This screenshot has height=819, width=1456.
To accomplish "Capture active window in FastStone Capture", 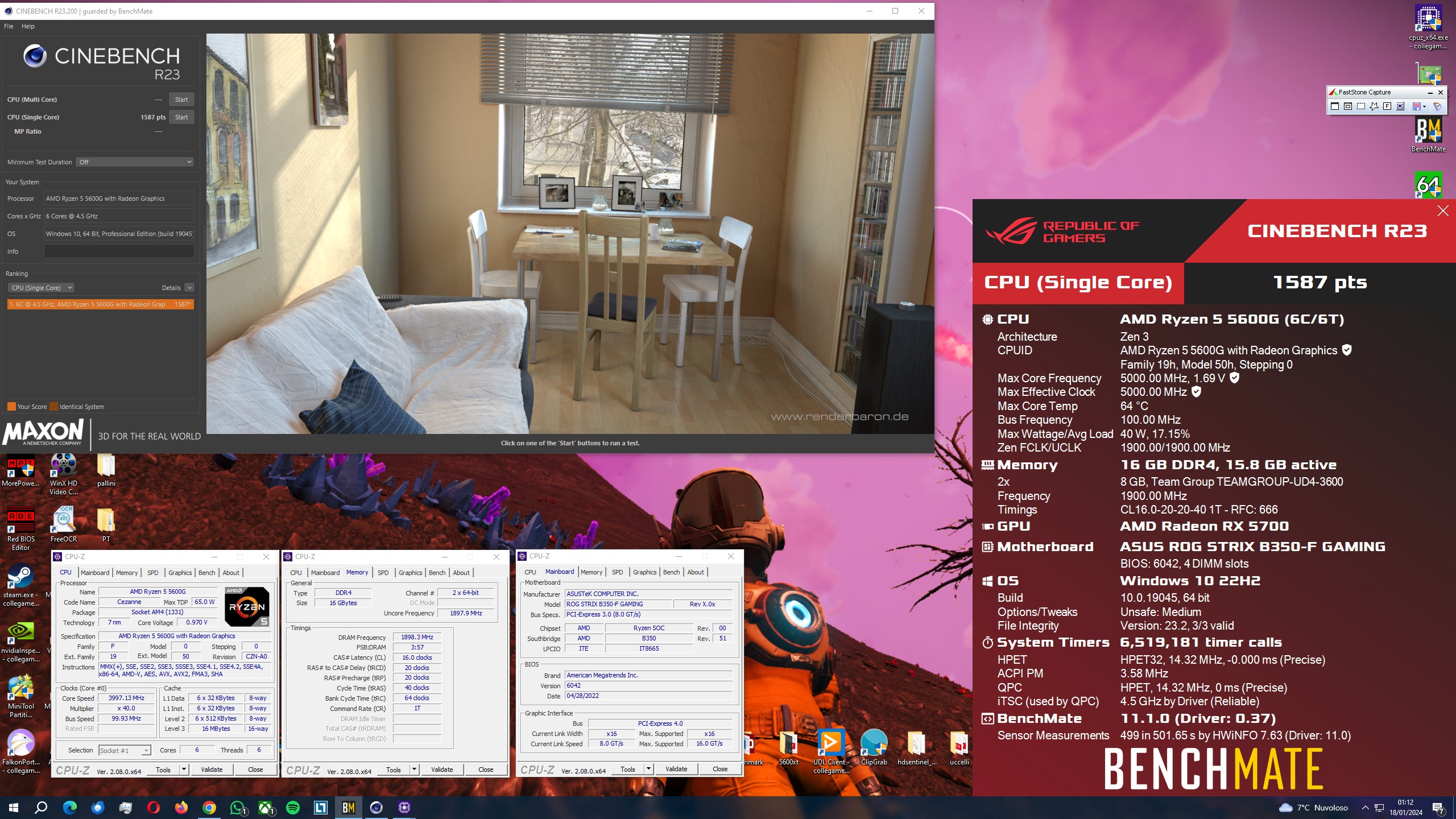I will click(x=1335, y=106).
